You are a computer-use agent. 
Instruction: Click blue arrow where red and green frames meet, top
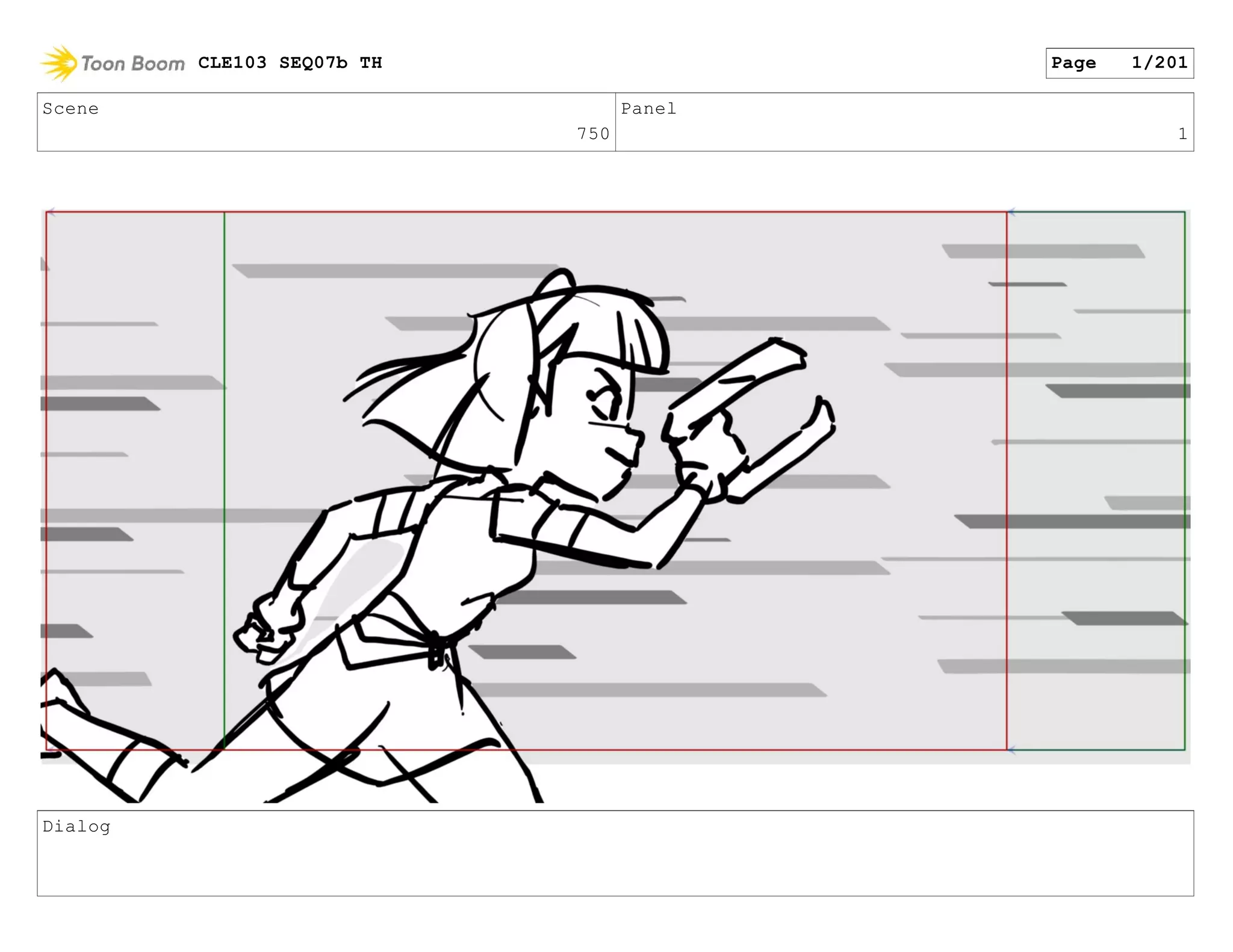click(1012, 212)
